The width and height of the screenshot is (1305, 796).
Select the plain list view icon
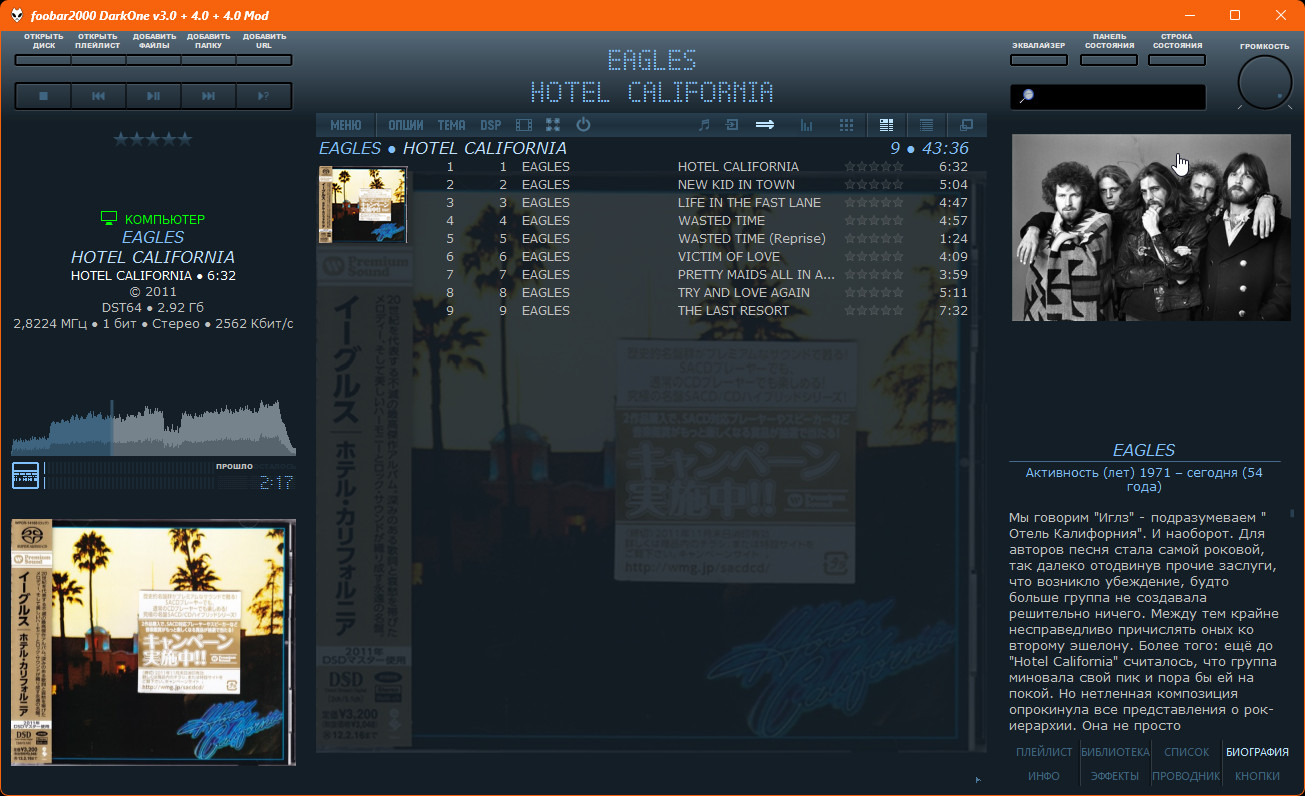pyautogui.click(x=926, y=125)
